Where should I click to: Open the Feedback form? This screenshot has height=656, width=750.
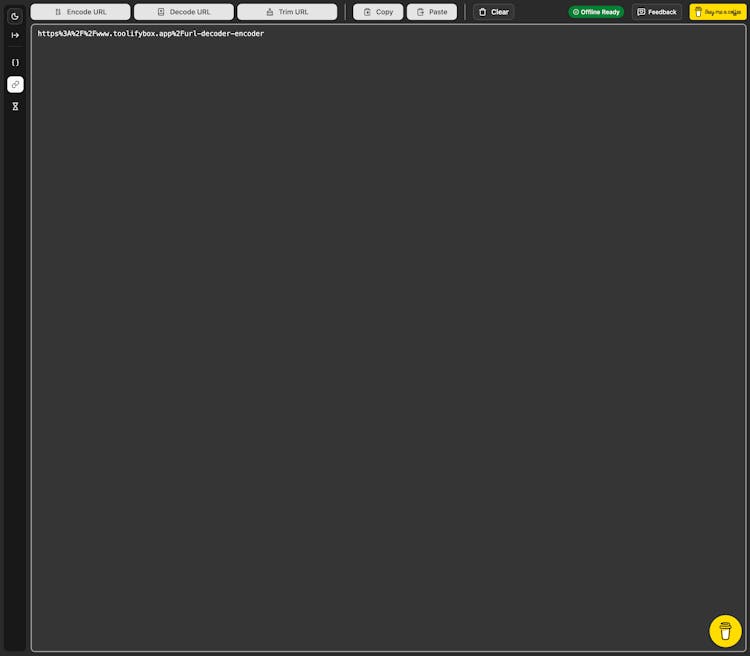pos(657,12)
